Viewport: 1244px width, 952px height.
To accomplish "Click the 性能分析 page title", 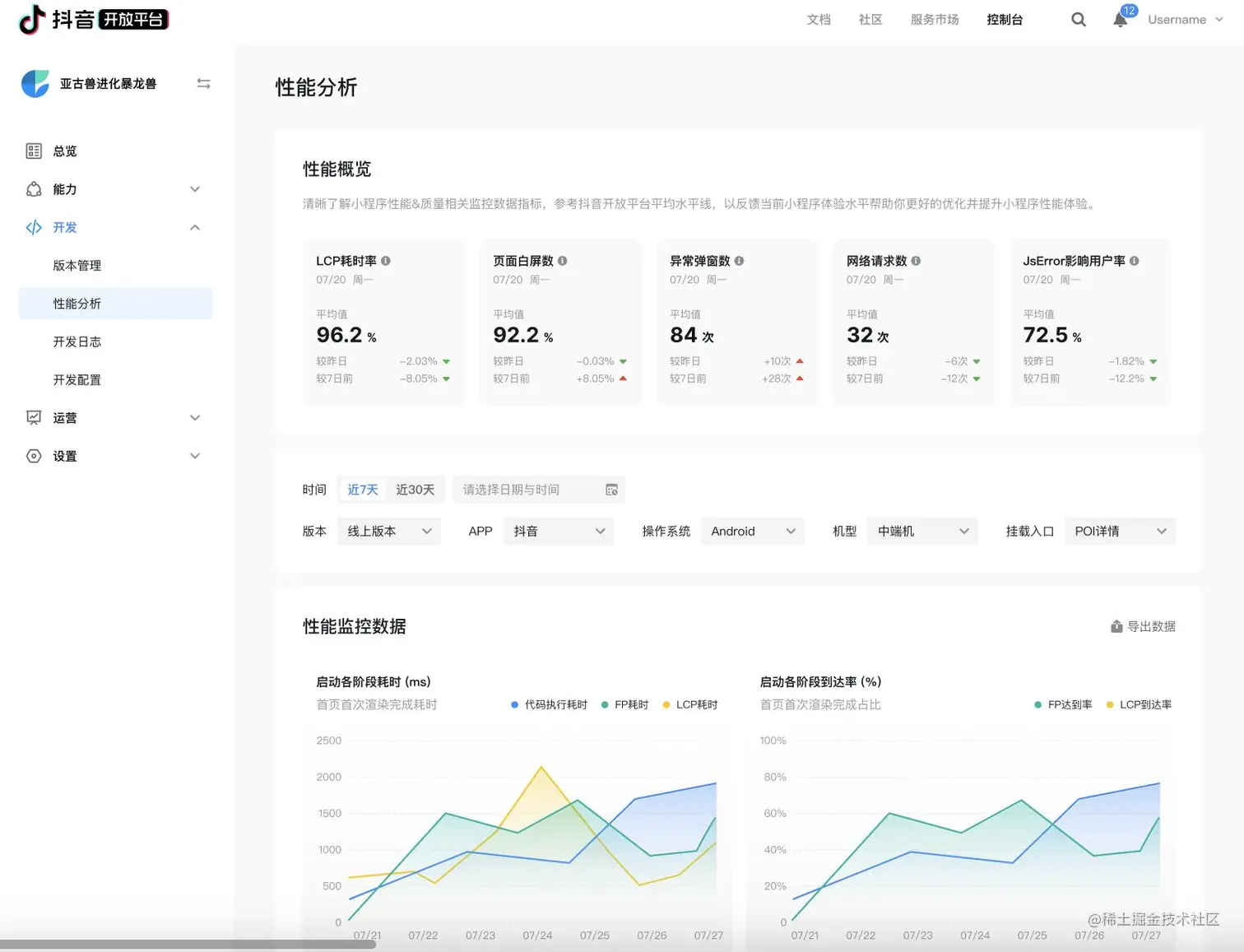I will (316, 88).
